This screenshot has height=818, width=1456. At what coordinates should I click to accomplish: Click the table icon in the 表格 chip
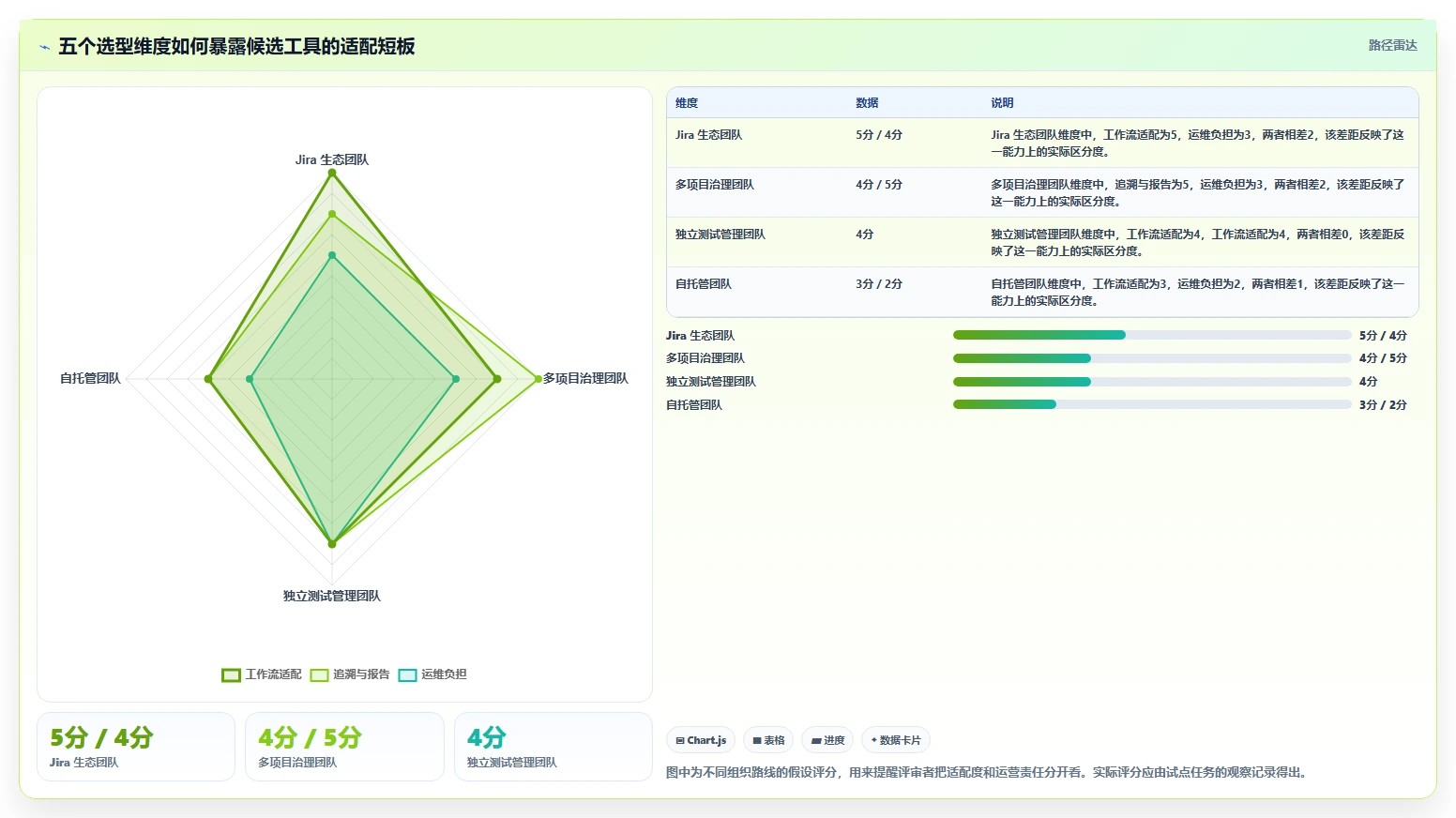click(757, 741)
